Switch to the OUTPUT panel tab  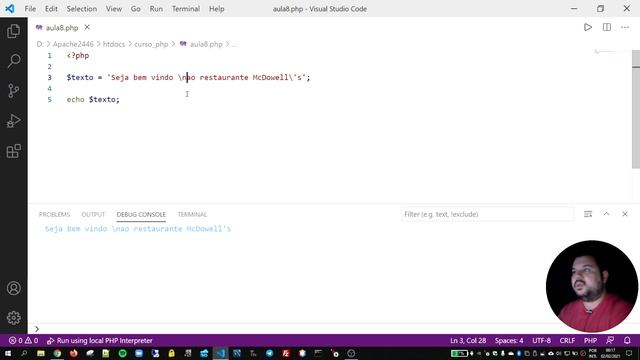pyautogui.click(x=93, y=214)
